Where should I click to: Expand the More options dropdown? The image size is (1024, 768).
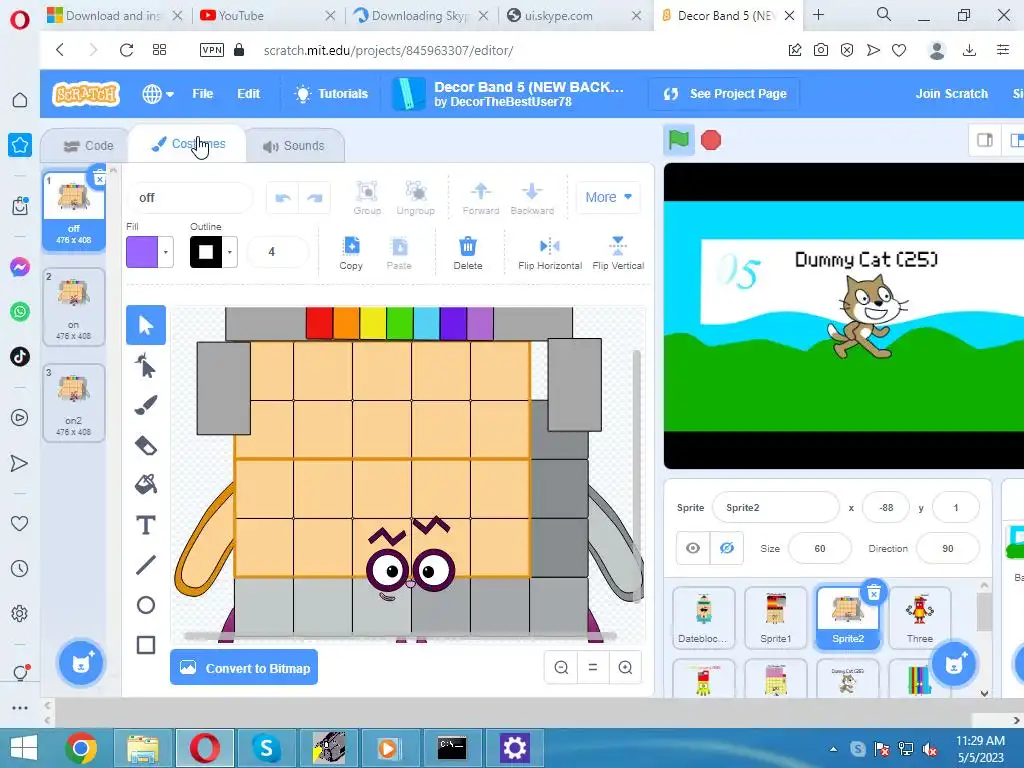pyautogui.click(x=608, y=197)
